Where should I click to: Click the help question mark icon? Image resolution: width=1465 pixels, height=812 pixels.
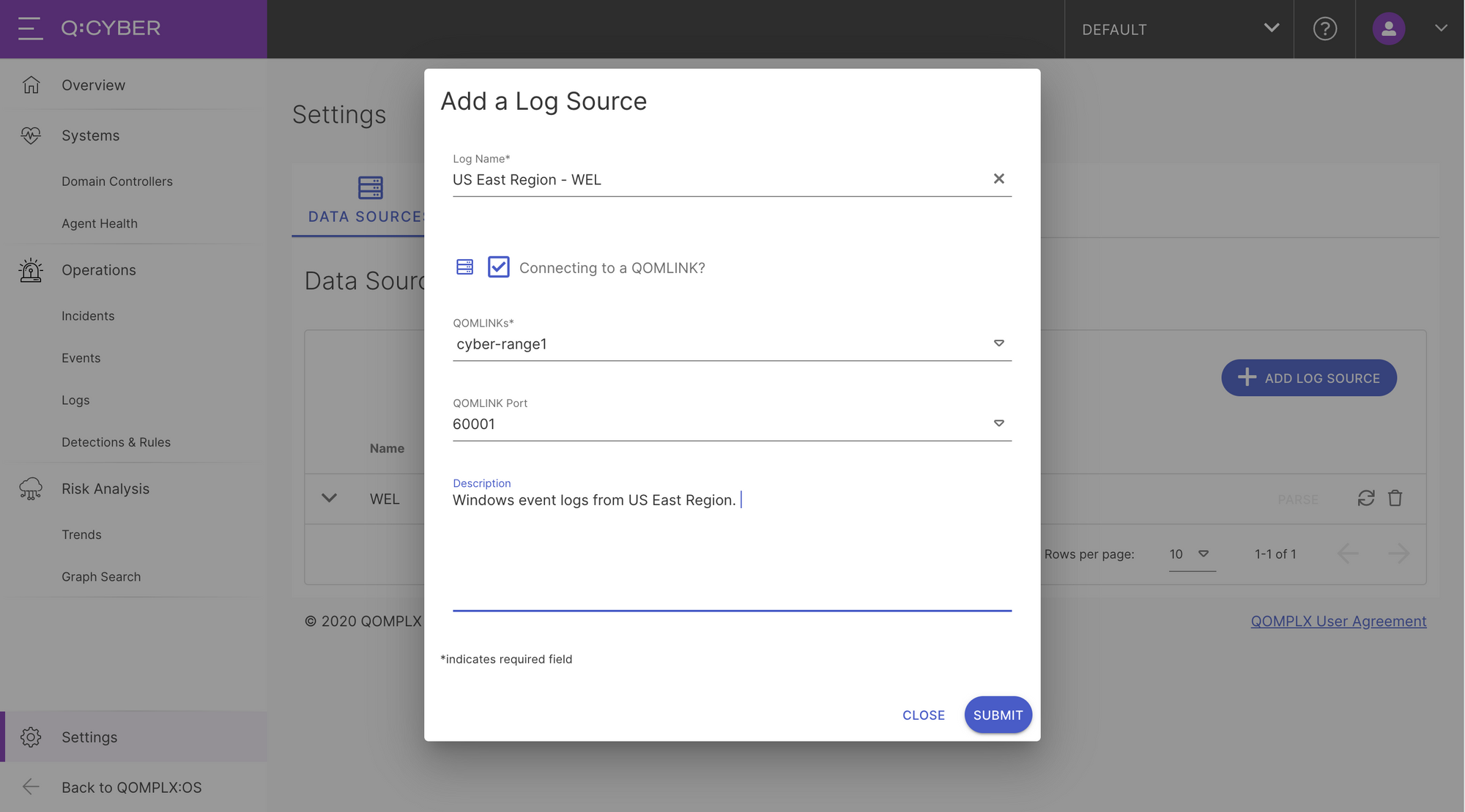[1325, 28]
